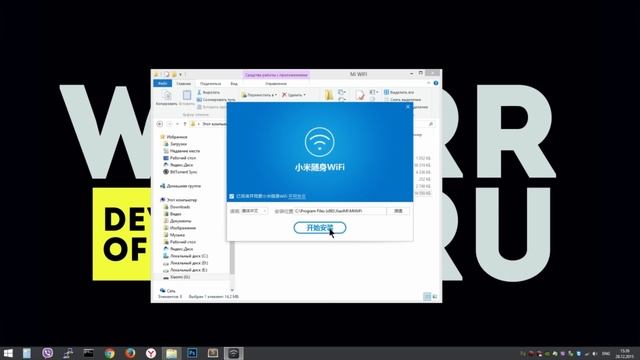Viewport: 640px width, 360px height.
Task: Click Снять выделение in Explorer ribbon
Action: click(402, 100)
